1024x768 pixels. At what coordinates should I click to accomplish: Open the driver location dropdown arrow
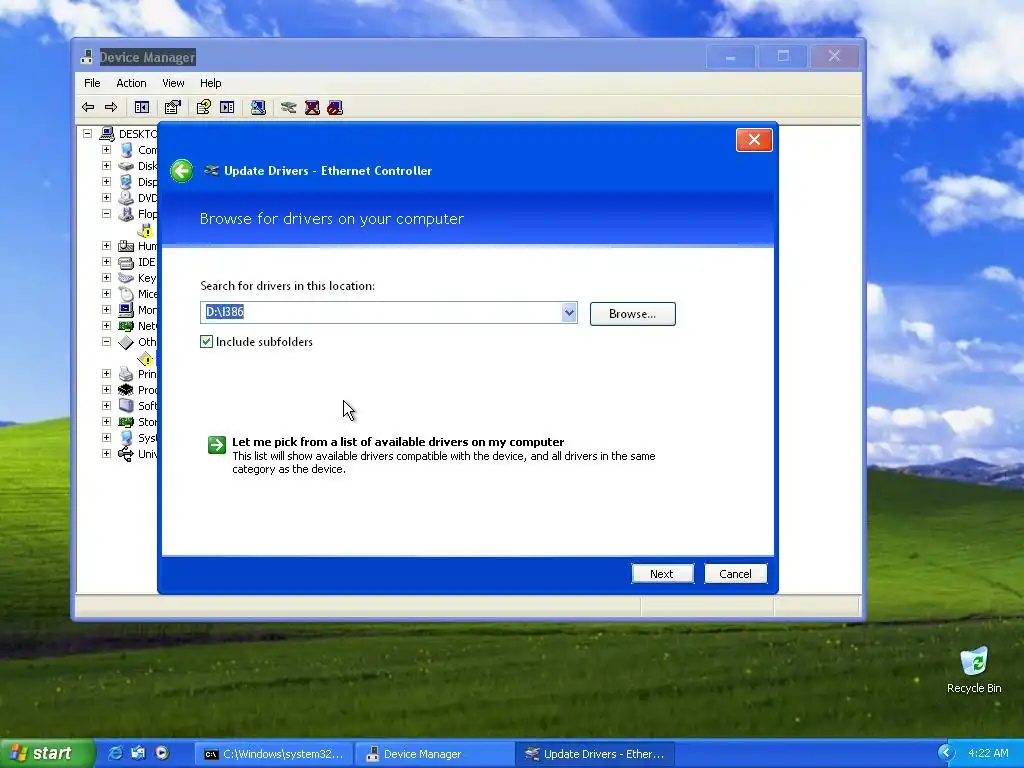tap(569, 313)
